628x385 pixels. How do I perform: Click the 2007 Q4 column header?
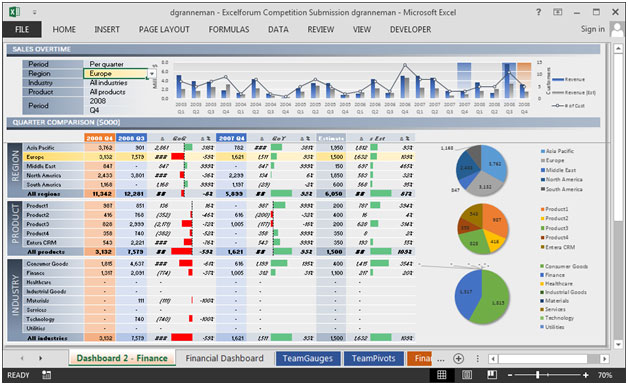pos(231,138)
